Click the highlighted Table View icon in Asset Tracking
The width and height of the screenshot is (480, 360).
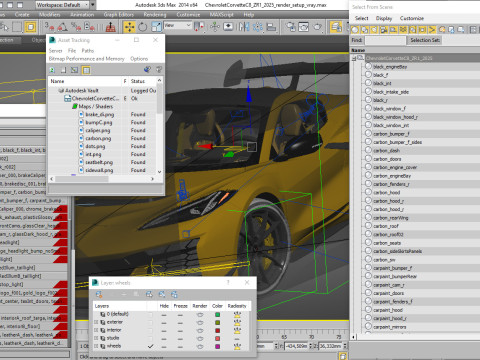[86, 70]
